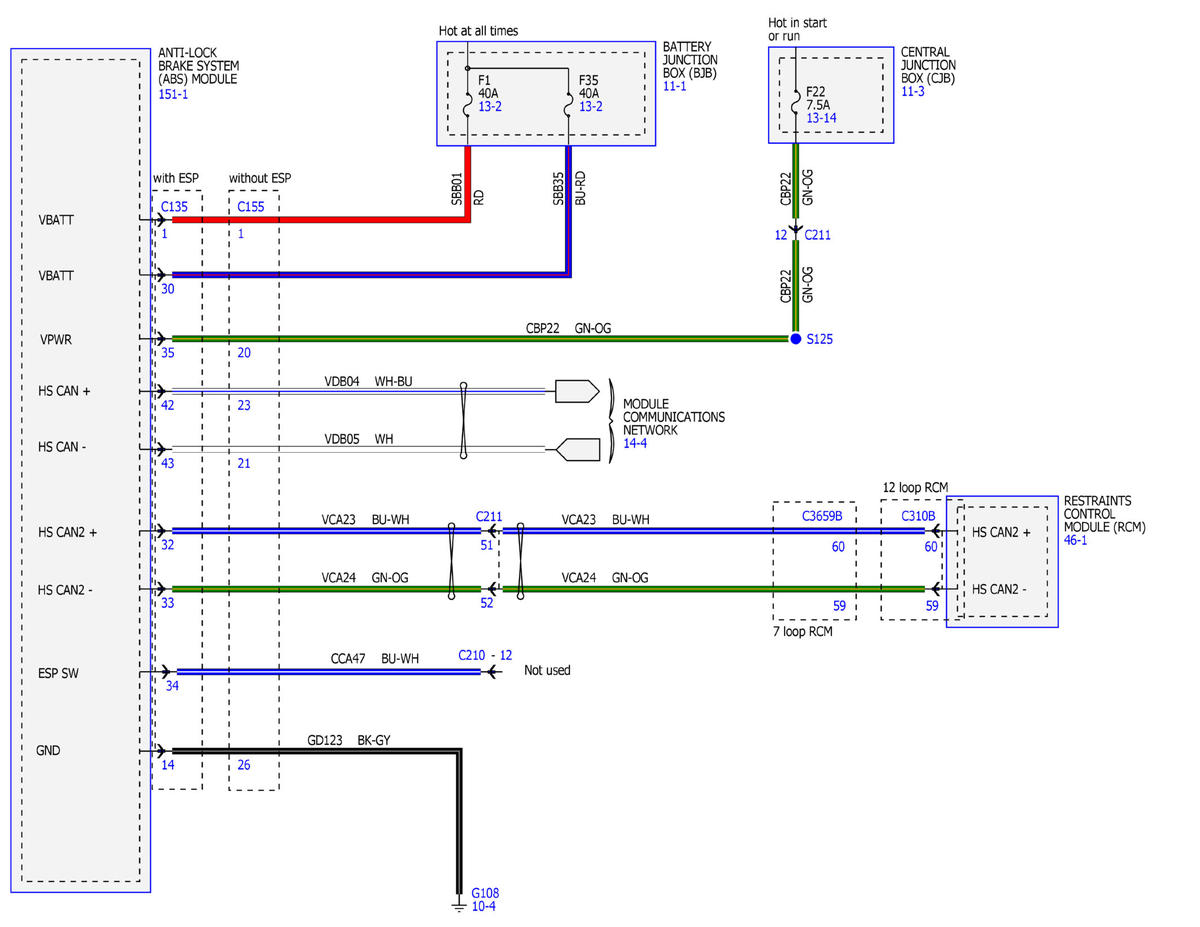
Task: Follow the 11-1 link for Battery Junction Box
Action: tap(675, 87)
